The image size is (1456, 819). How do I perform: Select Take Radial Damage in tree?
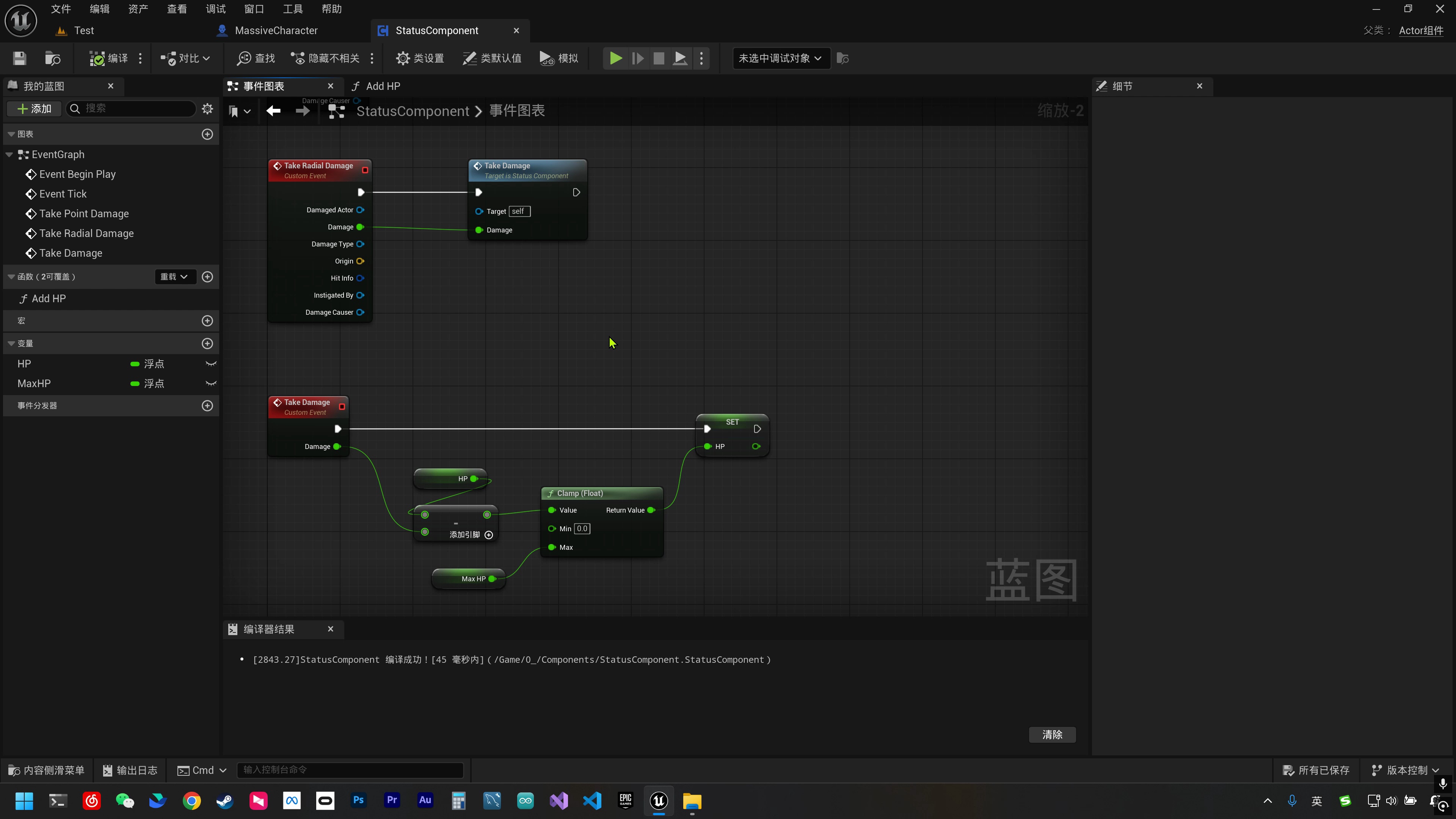(86, 234)
